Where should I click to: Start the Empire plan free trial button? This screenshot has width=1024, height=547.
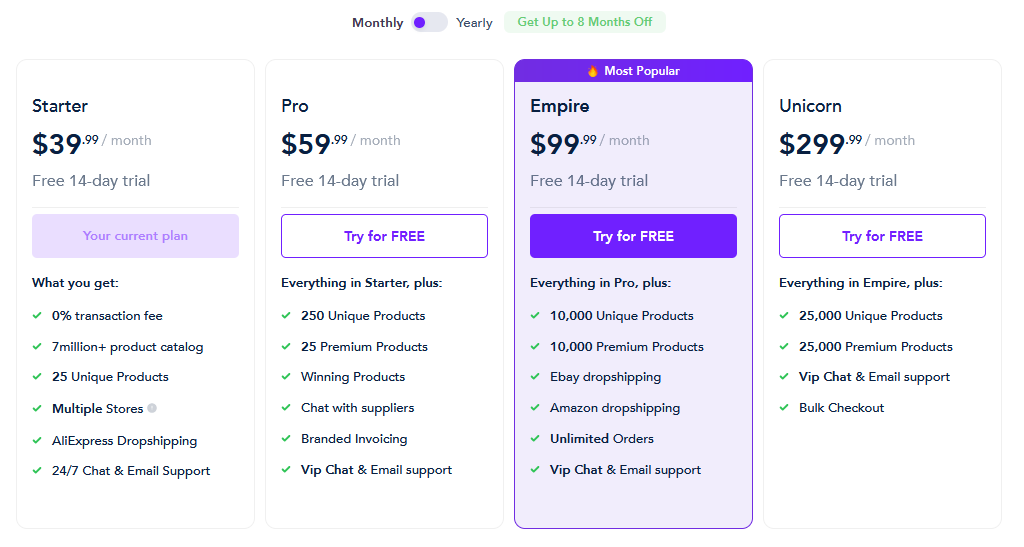pyautogui.click(x=633, y=236)
